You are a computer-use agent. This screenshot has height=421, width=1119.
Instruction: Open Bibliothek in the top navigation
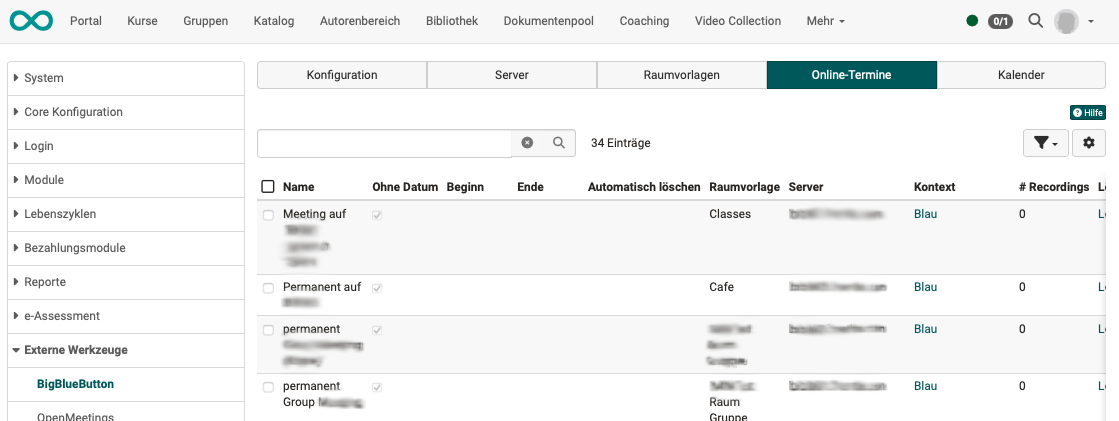(452, 21)
